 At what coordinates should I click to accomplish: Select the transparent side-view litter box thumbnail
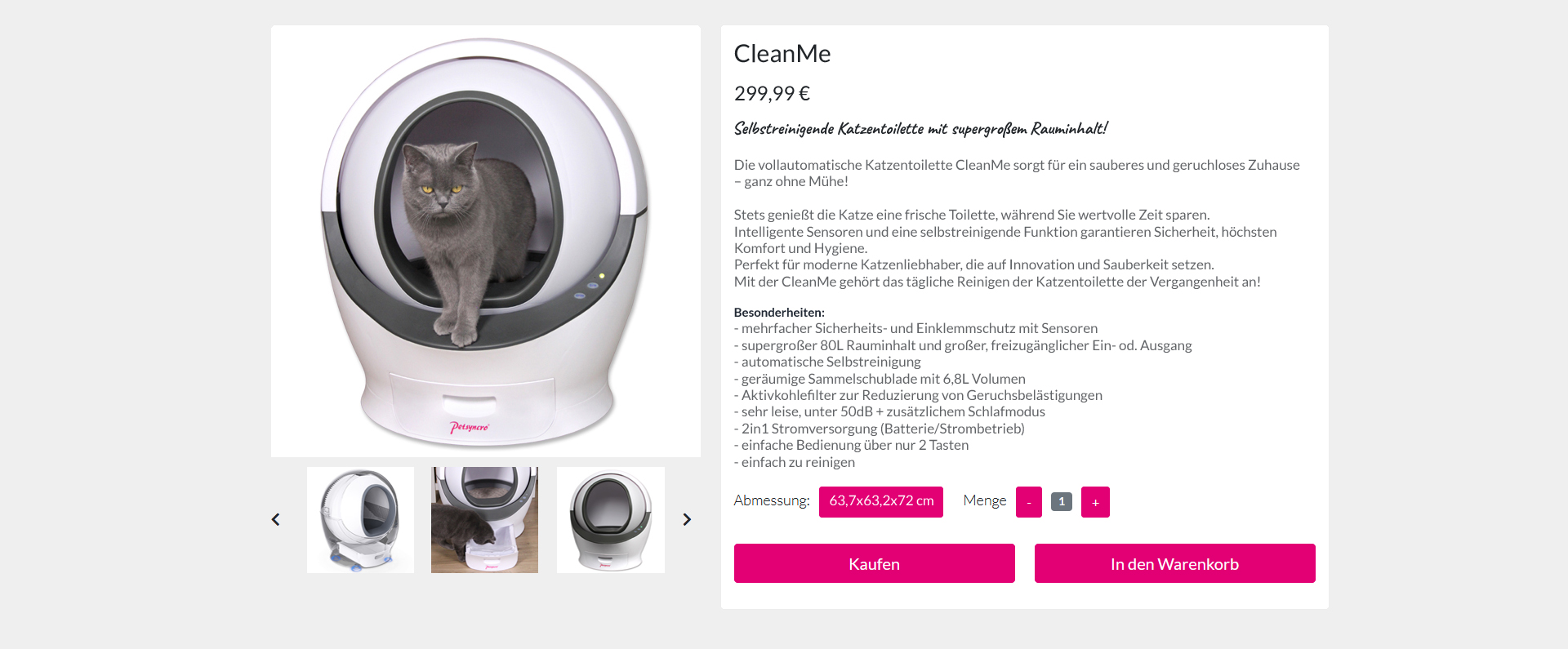pyautogui.click(x=360, y=520)
